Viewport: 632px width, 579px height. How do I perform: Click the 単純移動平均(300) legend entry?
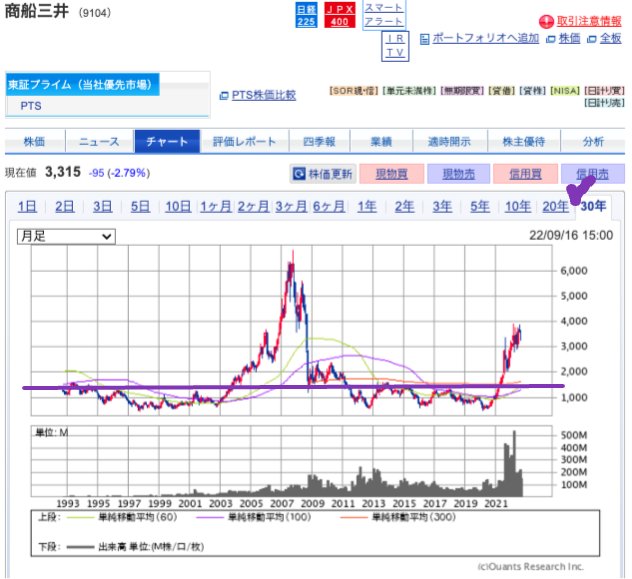(398, 517)
